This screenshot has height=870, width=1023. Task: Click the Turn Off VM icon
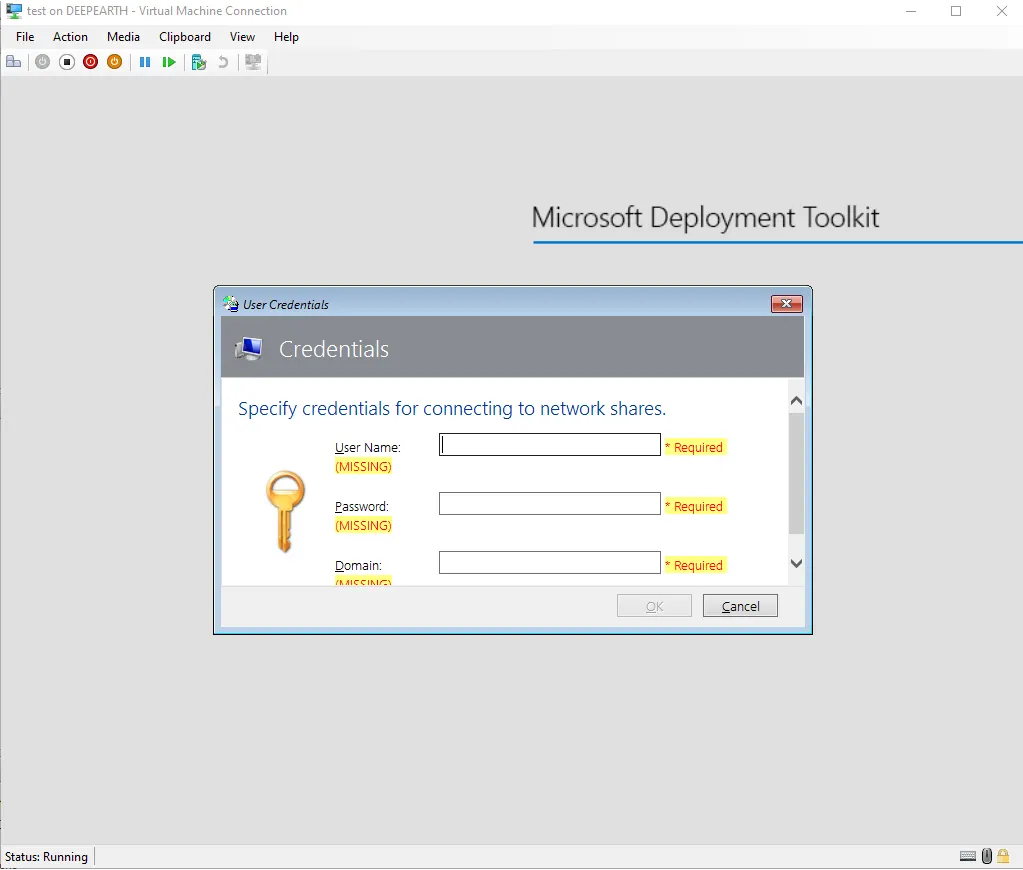pos(67,62)
